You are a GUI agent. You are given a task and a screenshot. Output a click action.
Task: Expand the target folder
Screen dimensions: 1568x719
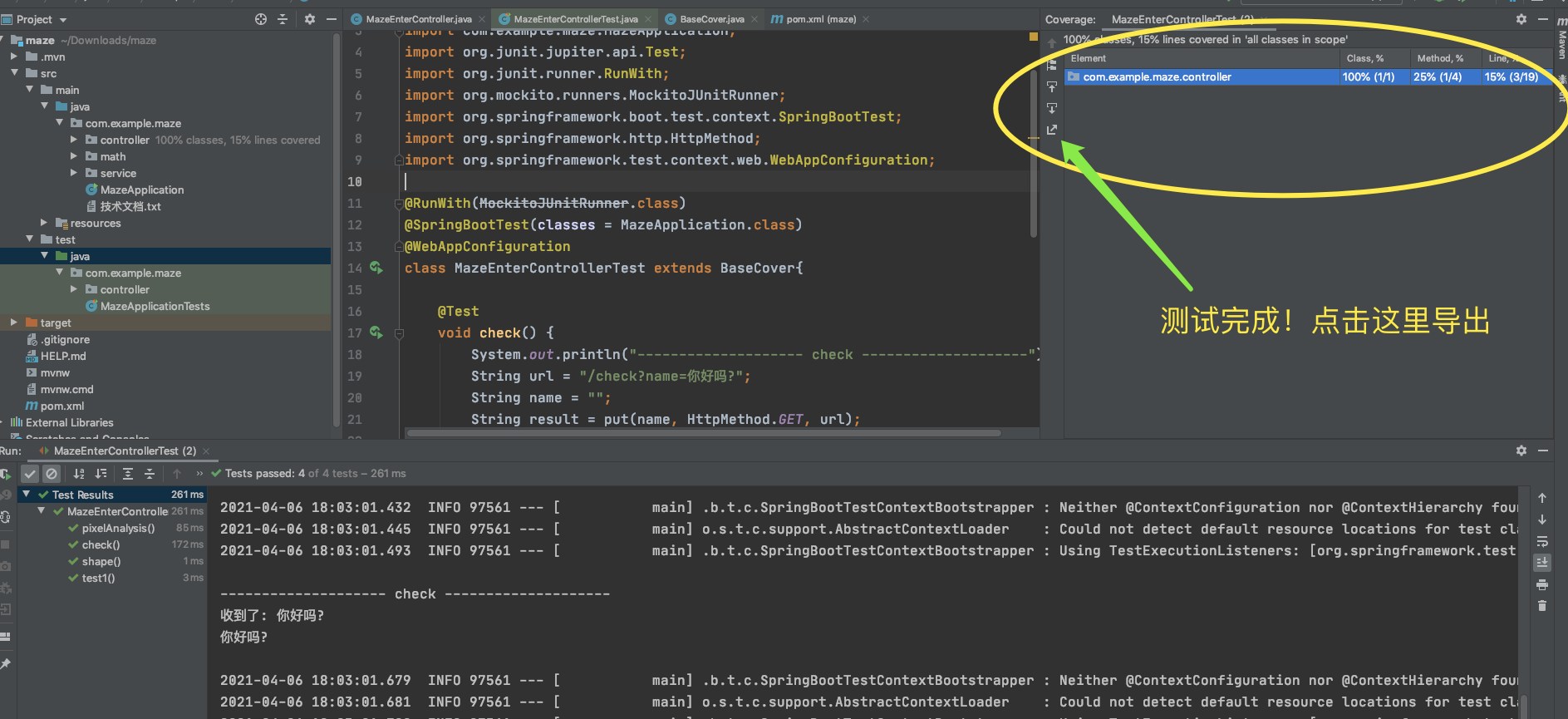[14, 323]
